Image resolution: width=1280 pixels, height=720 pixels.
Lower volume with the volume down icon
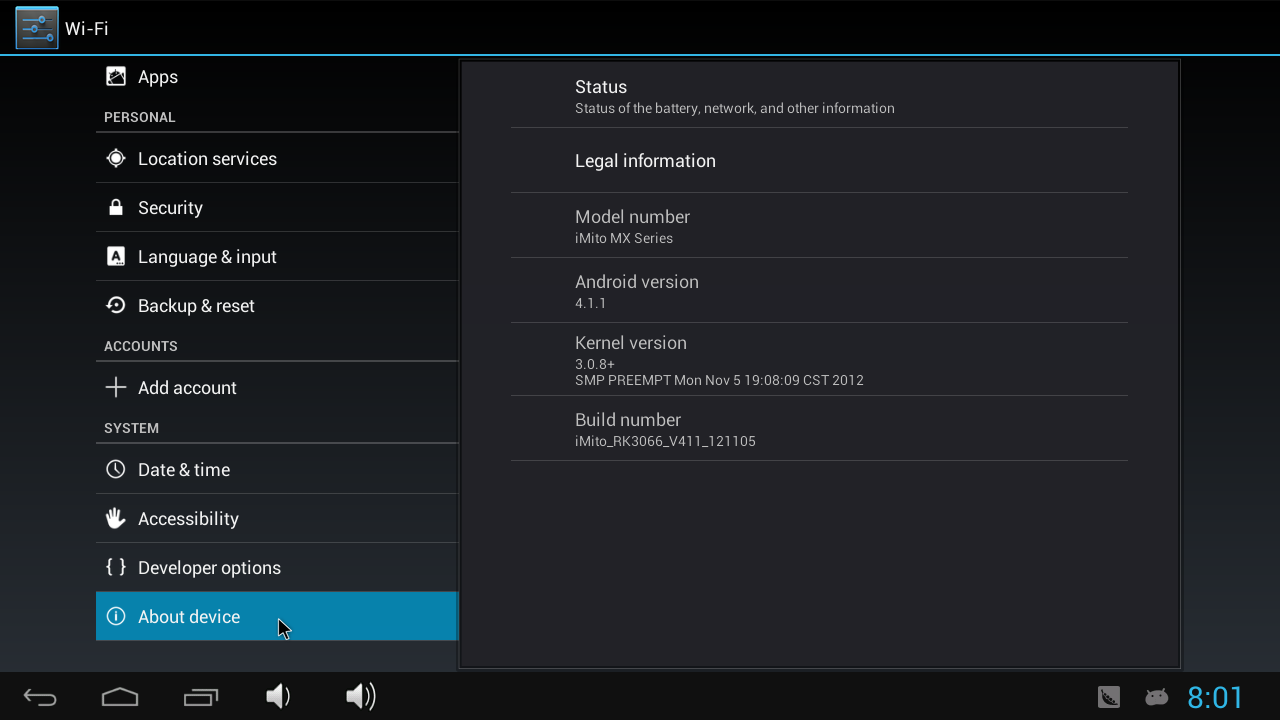pos(278,697)
